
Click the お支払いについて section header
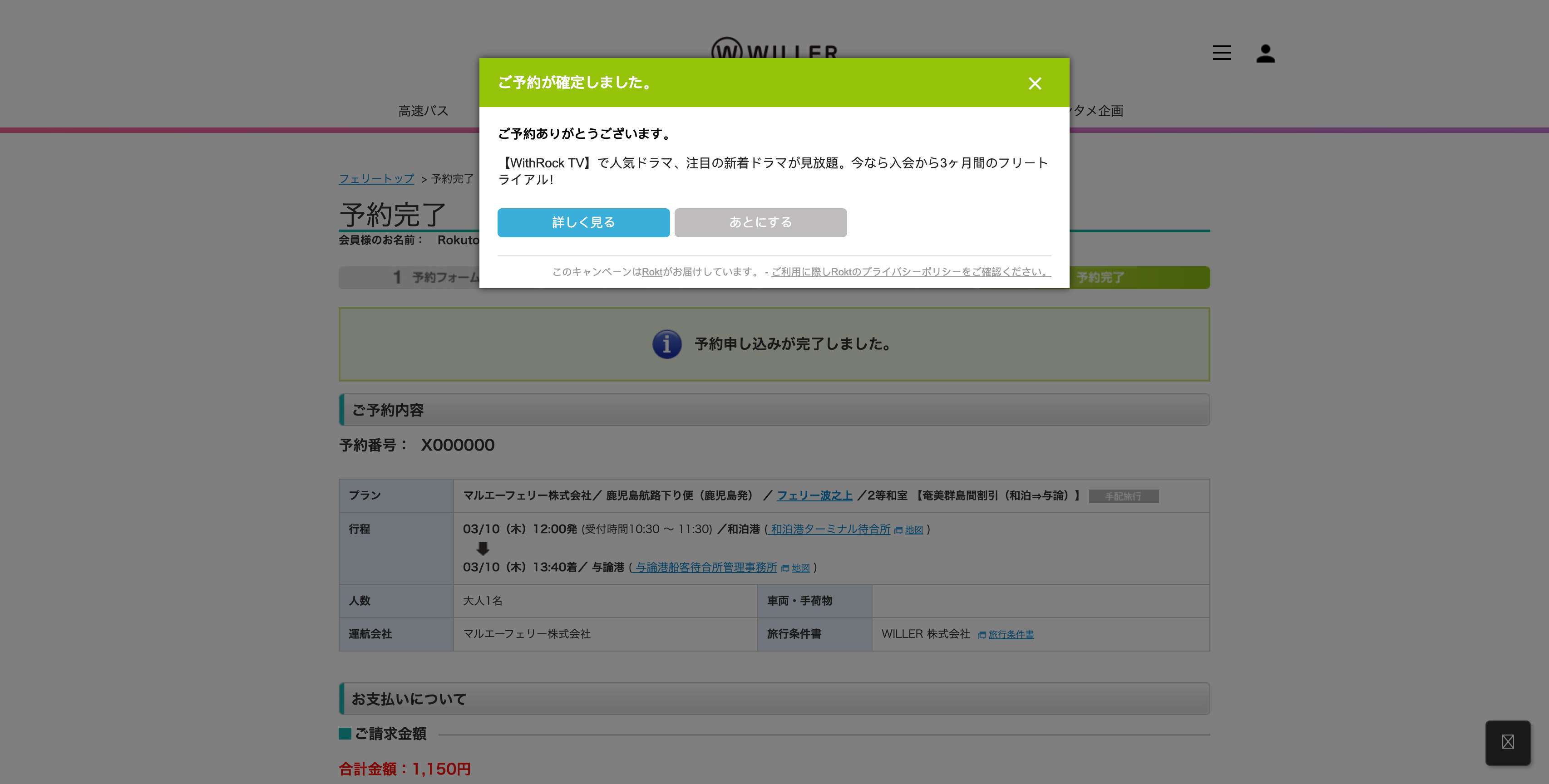pos(774,699)
